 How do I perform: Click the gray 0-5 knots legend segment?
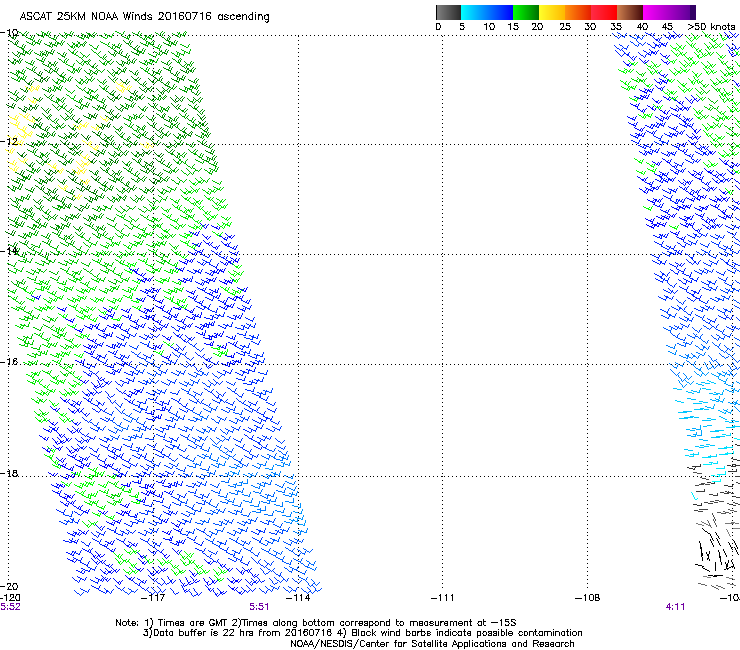tap(448, 12)
